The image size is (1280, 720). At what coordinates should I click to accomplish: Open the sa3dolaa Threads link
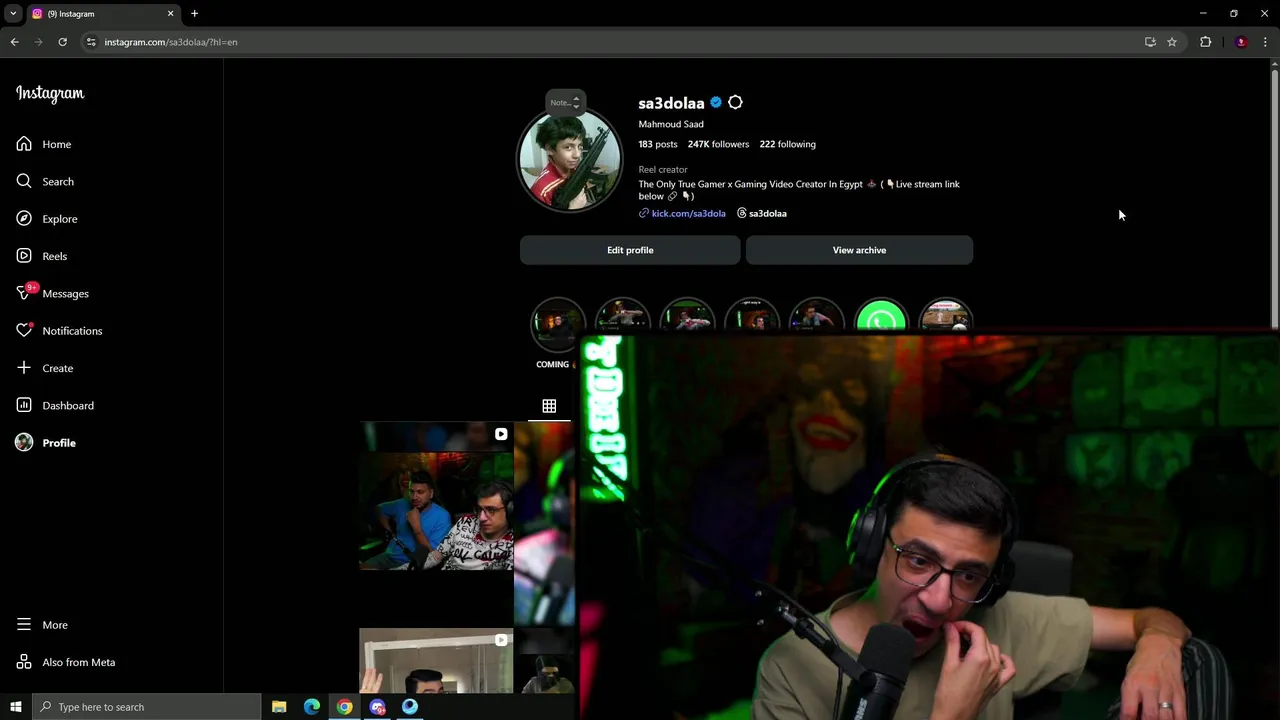click(x=762, y=213)
